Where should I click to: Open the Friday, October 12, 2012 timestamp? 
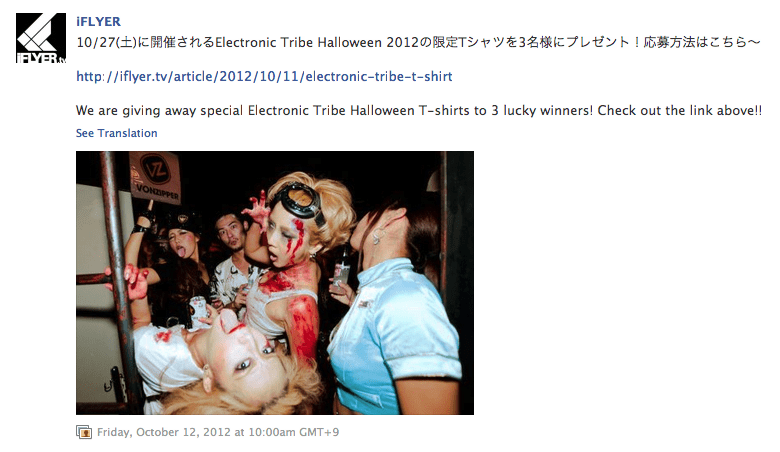(218, 432)
